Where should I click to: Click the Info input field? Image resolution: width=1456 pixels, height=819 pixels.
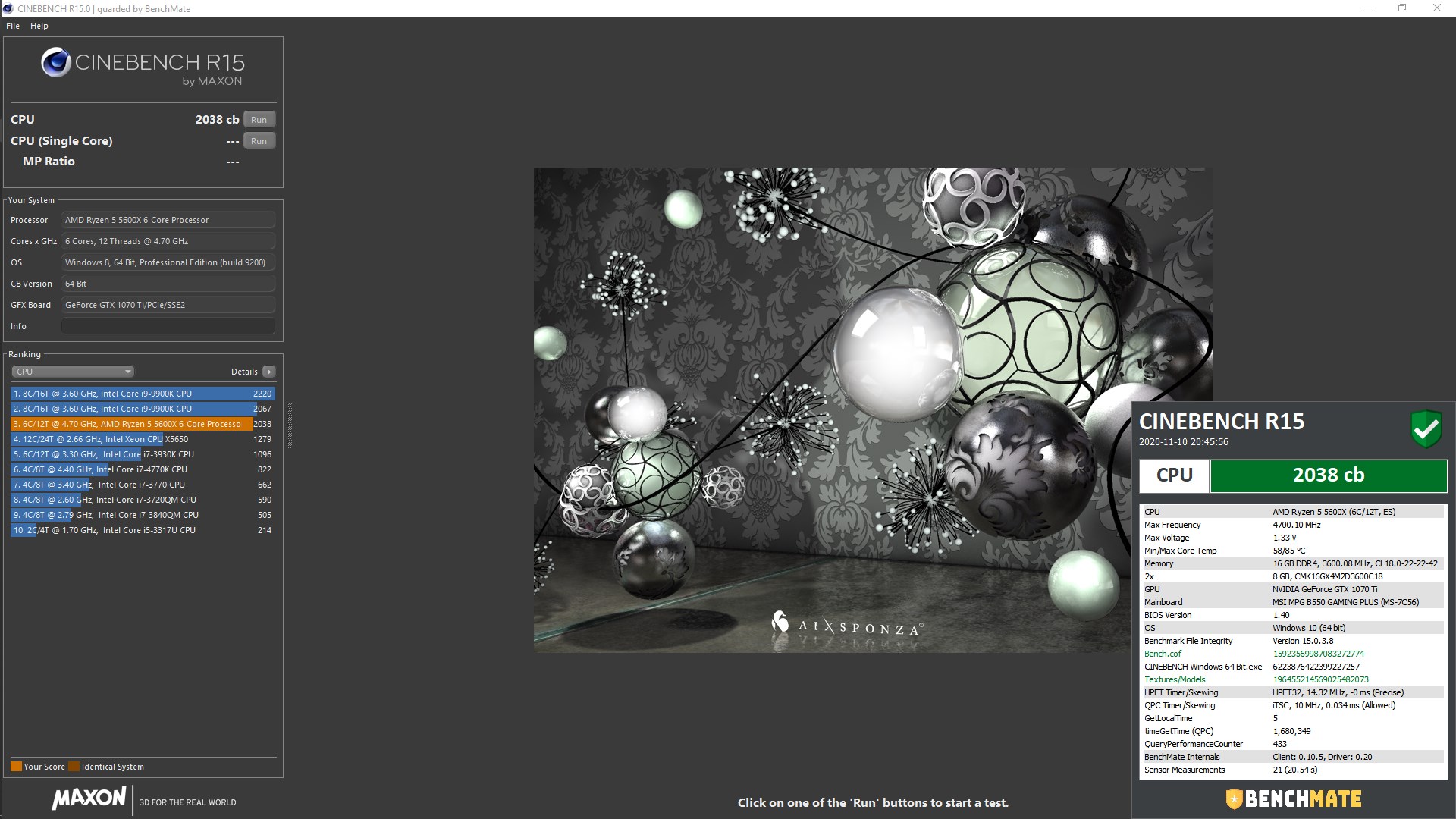pos(168,326)
